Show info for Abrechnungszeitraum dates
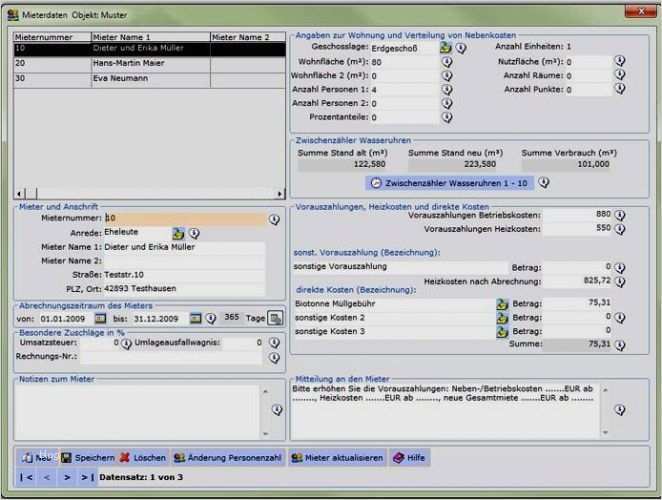The height and width of the screenshot is (500, 662). (x=211, y=318)
